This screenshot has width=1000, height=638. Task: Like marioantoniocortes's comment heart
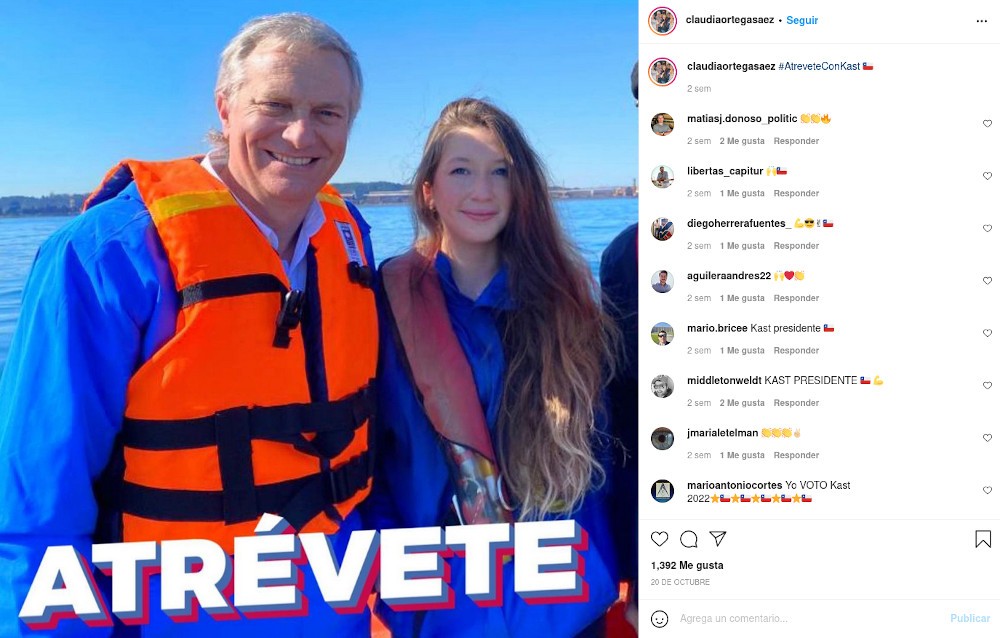[987, 490]
